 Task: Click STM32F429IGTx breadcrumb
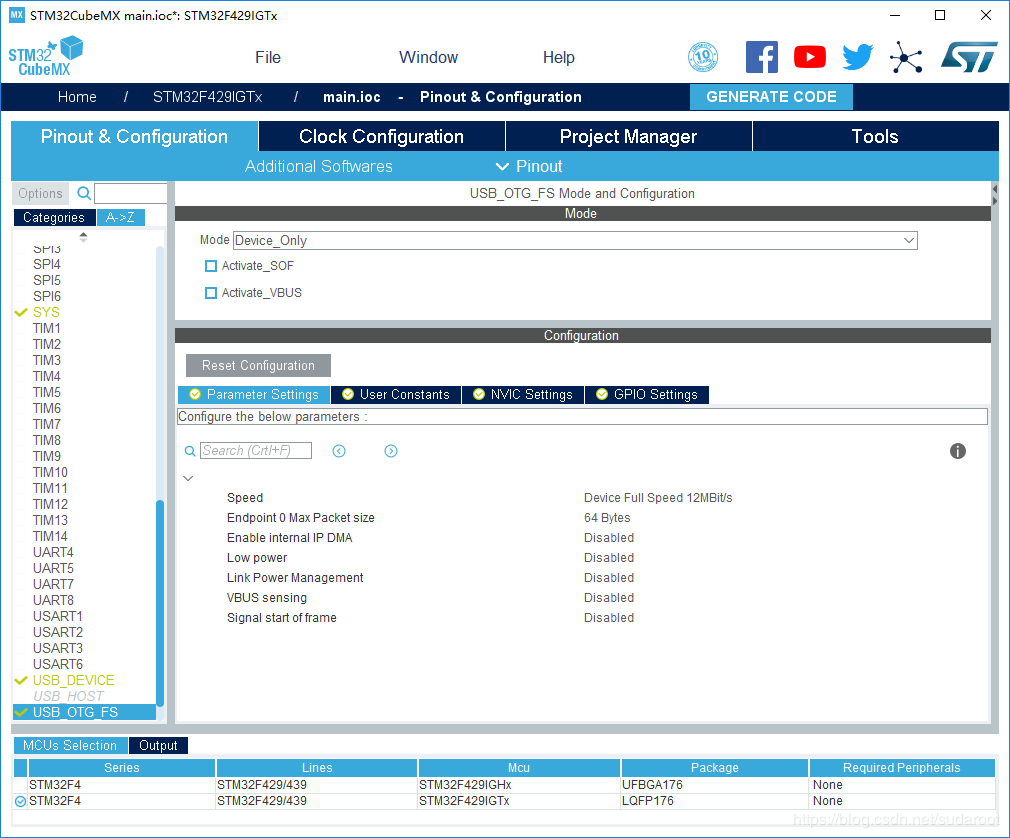click(207, 97)
